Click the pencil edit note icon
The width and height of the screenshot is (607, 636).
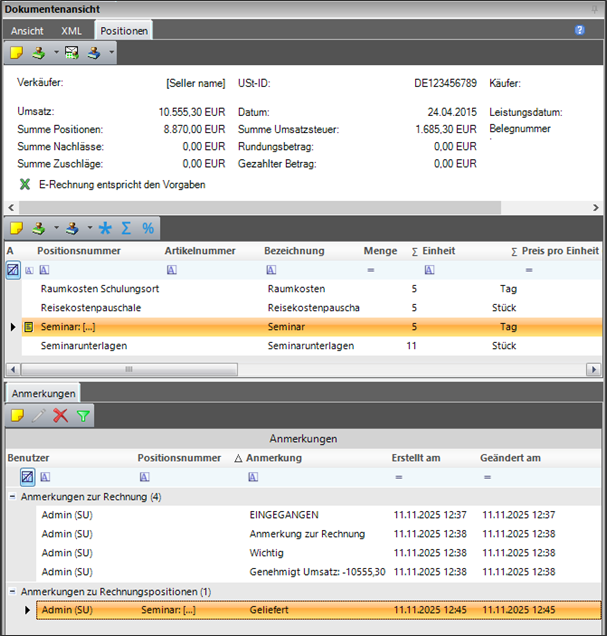point(39,416)
